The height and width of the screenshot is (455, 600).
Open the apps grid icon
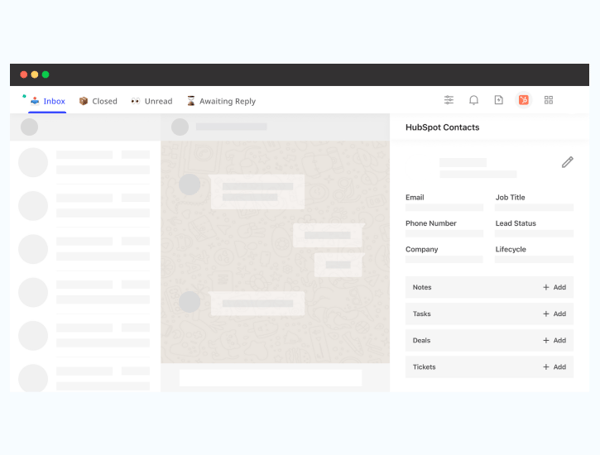pos(549,100)
